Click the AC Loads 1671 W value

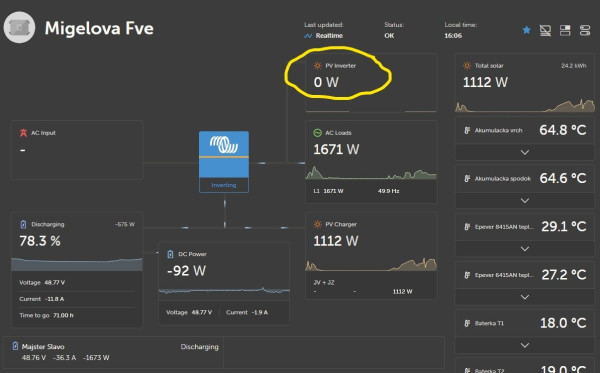336,149
